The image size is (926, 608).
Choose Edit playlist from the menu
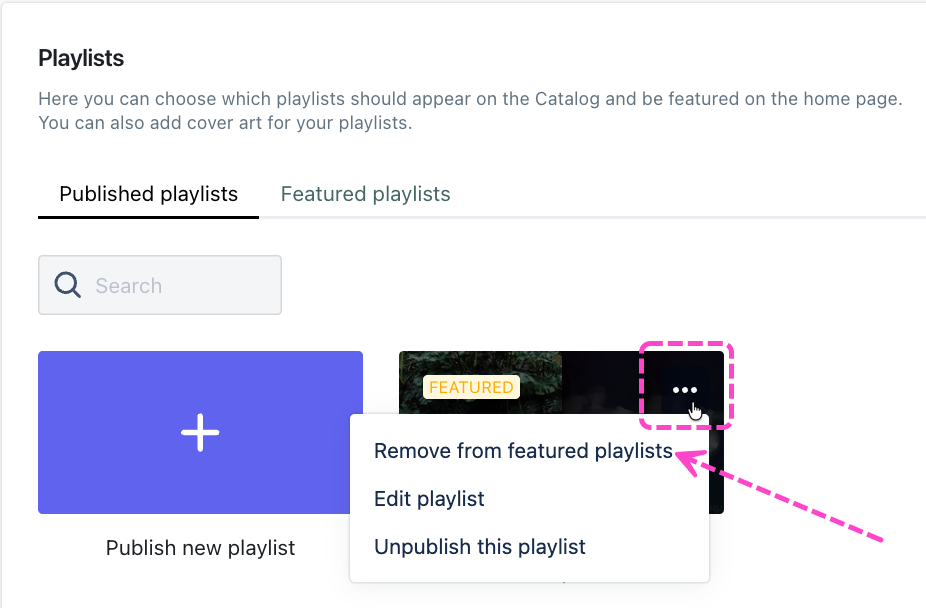click(x=429, y=499)
